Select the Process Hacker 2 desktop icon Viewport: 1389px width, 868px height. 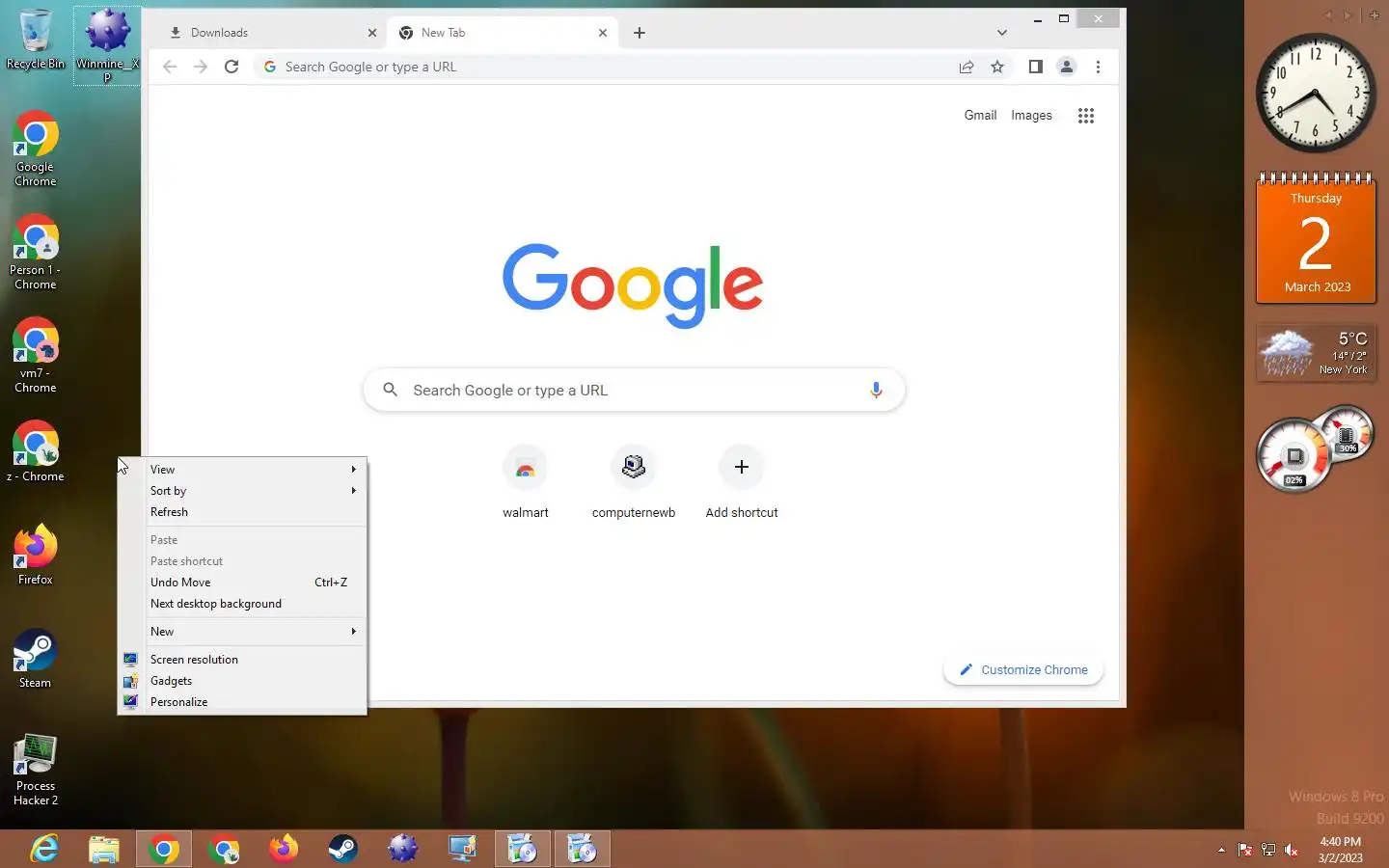point(36,769)
